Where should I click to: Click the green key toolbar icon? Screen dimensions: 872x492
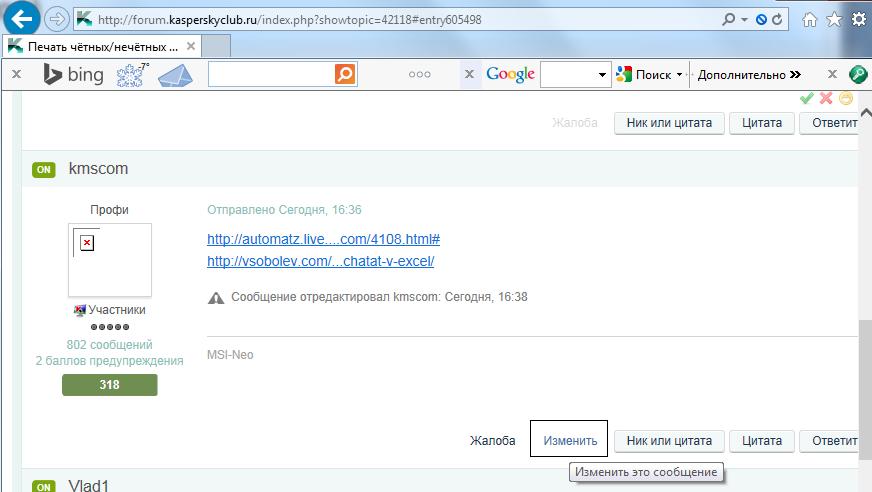(858, 74)
